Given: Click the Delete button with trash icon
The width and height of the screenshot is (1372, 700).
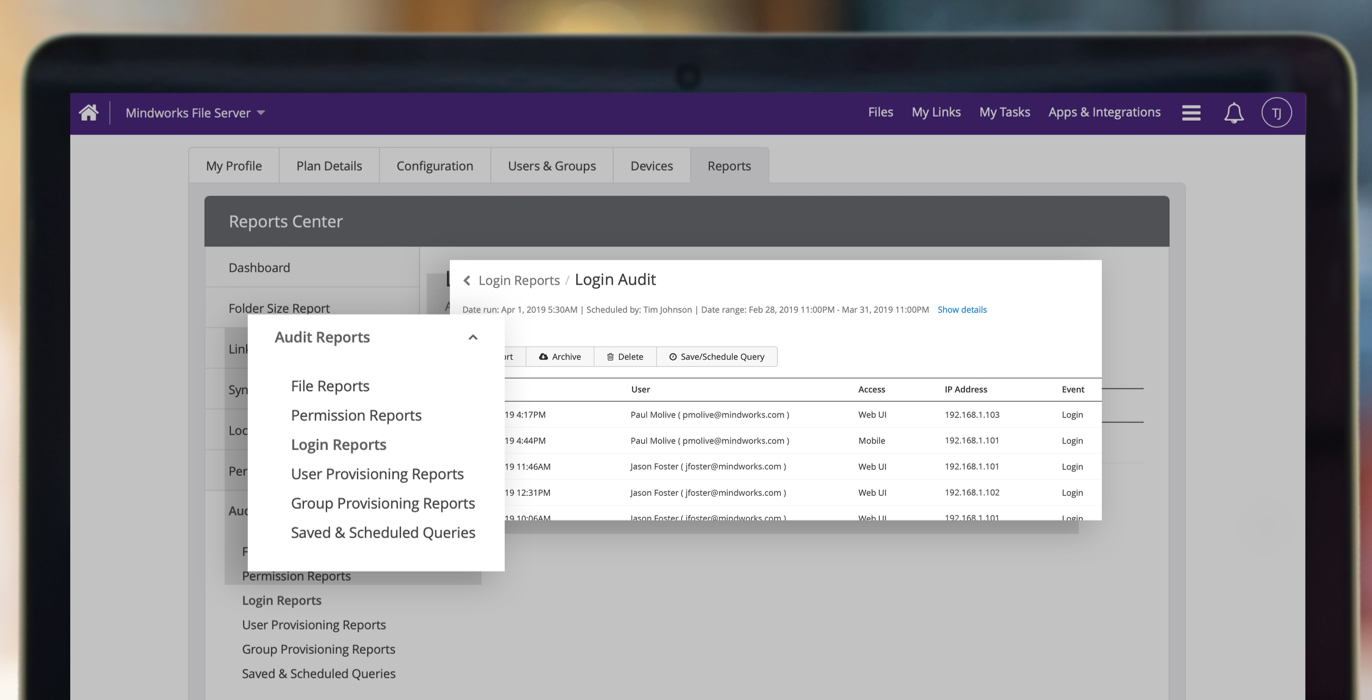Looking at the screenshot, I should [x=625, y=357].
